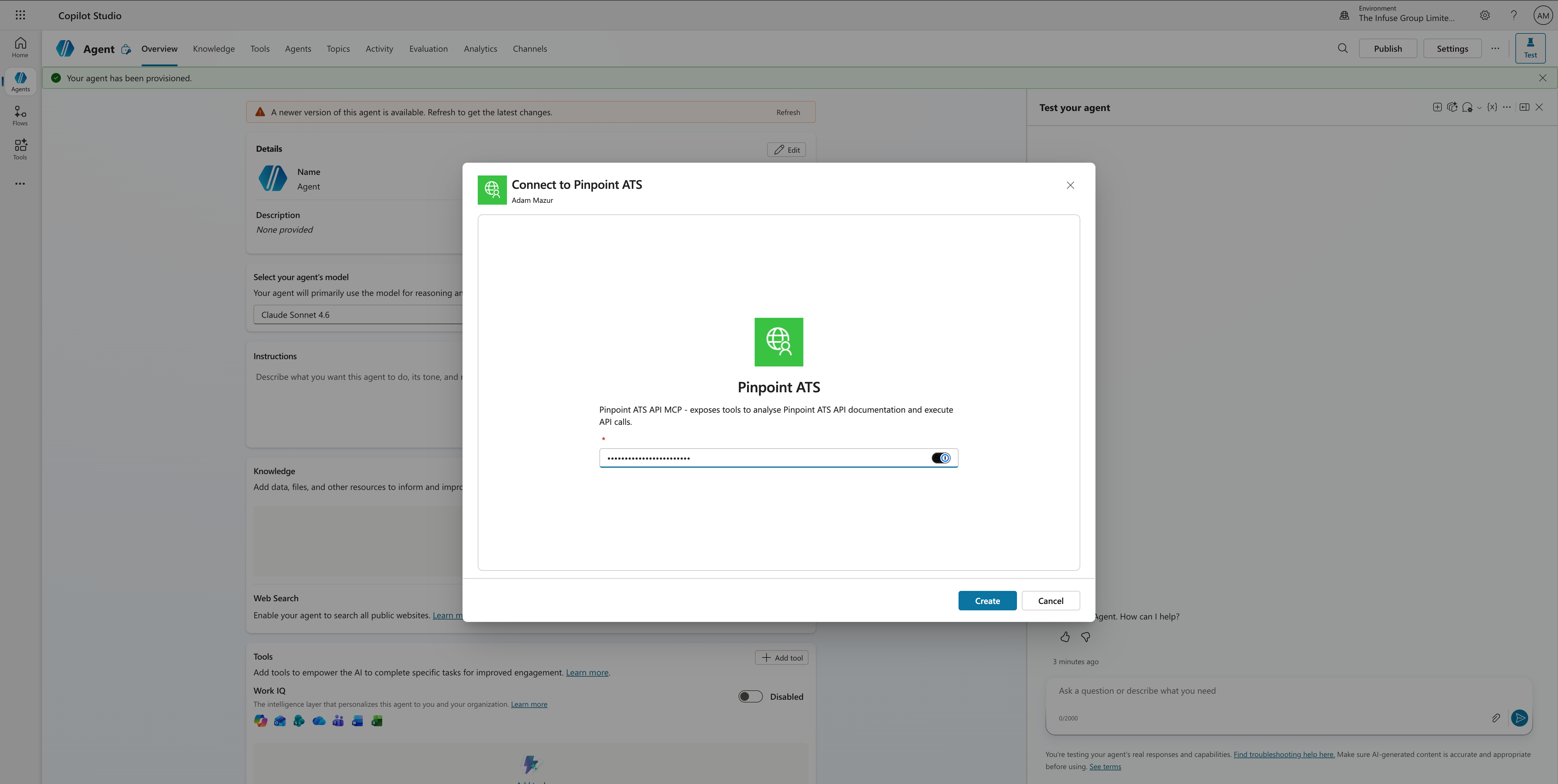Click the Edit button in Details
The width and height of the screenshot is (1558, 784).
point(786,149)
